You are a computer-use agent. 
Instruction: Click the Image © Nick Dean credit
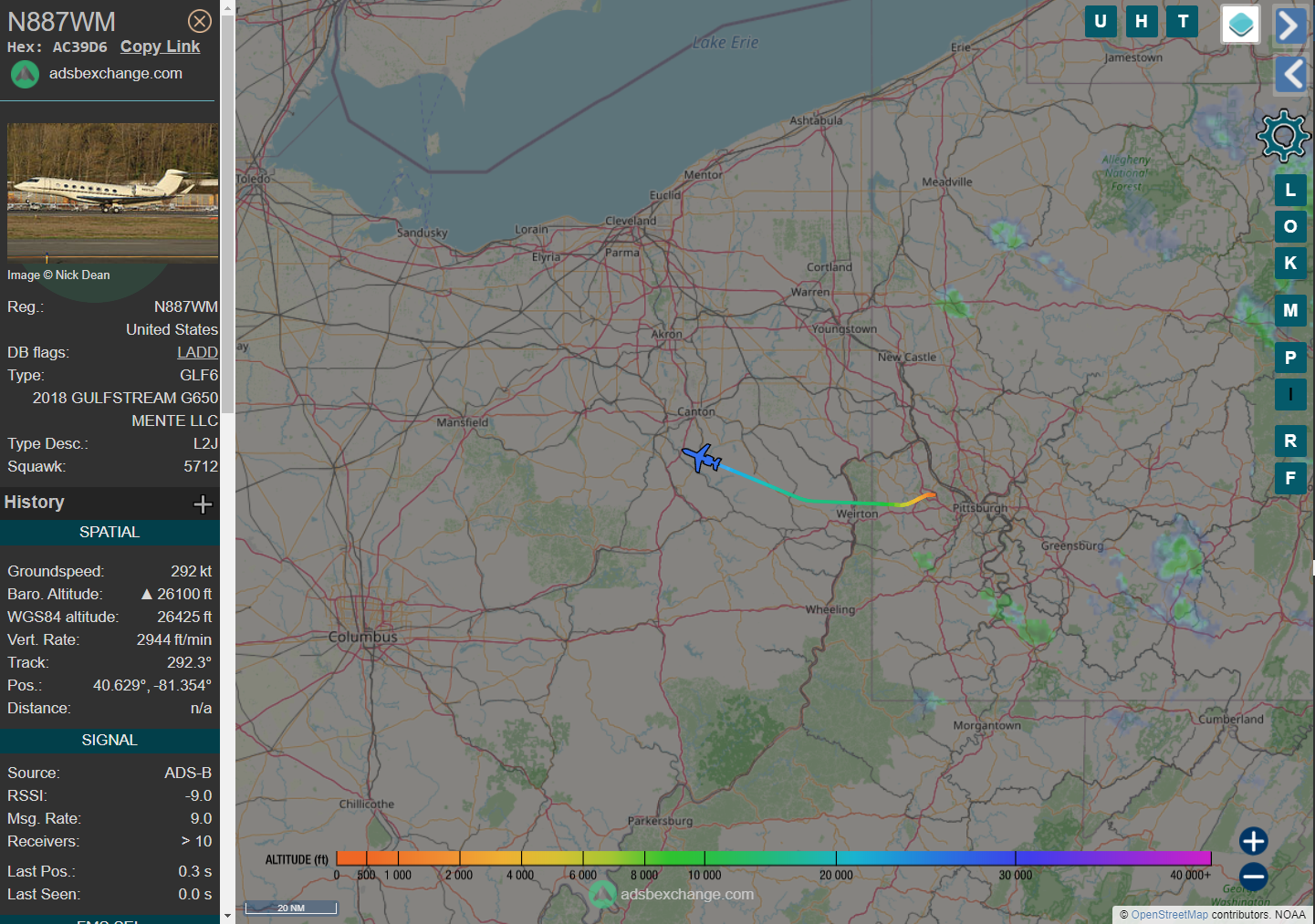click(x=58, y=275)
